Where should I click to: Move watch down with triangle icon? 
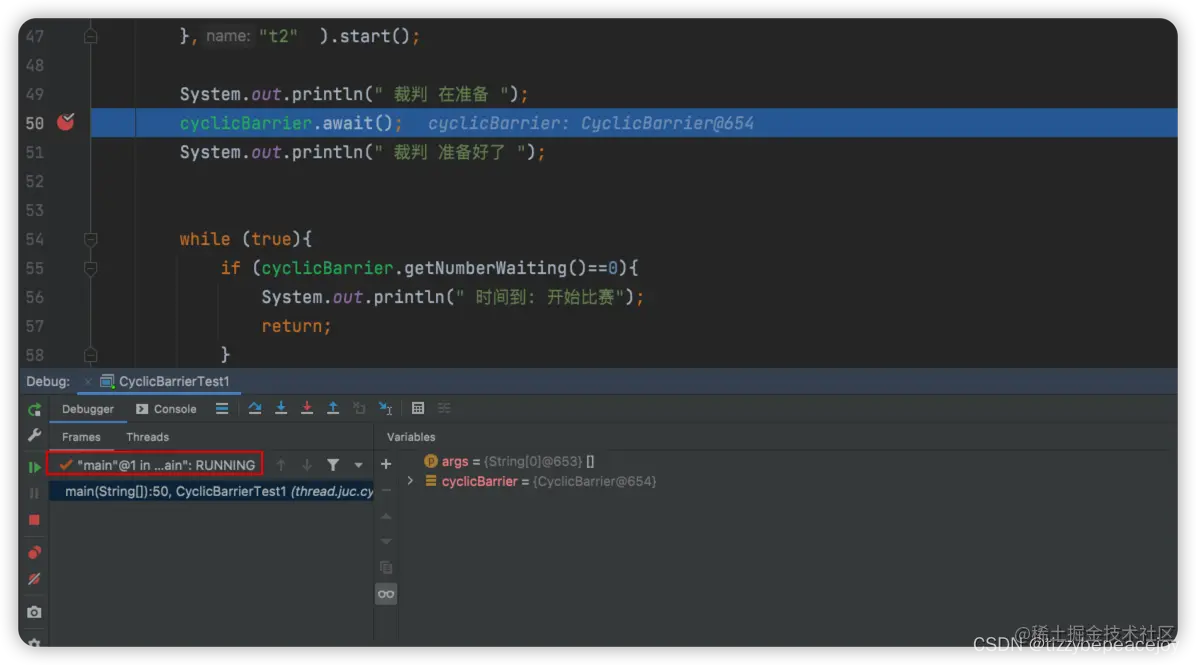coord(386,541)
